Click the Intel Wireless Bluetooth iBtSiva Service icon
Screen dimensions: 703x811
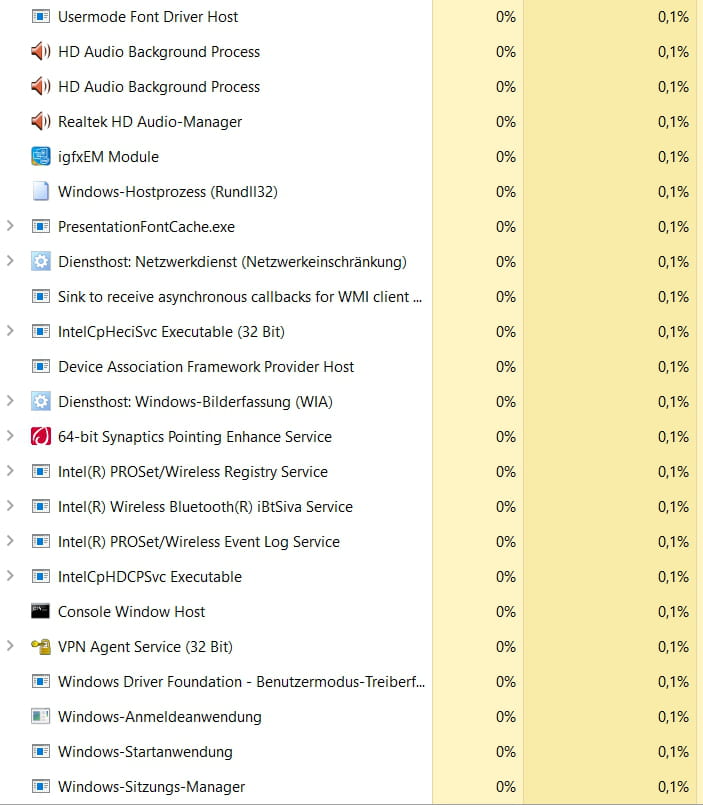pos(41,506)
